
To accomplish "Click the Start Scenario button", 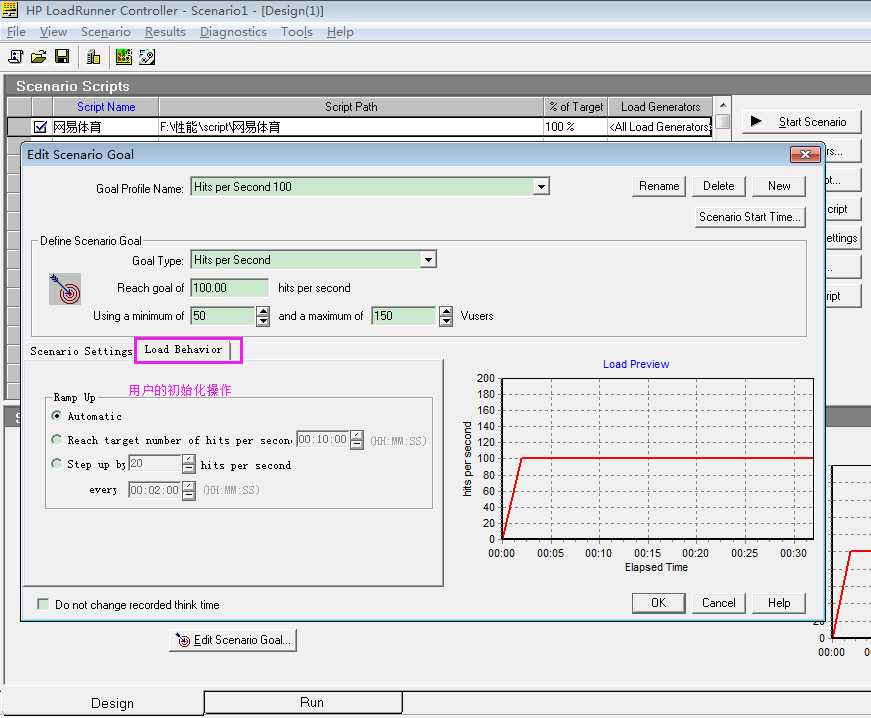I will point(801,122).
